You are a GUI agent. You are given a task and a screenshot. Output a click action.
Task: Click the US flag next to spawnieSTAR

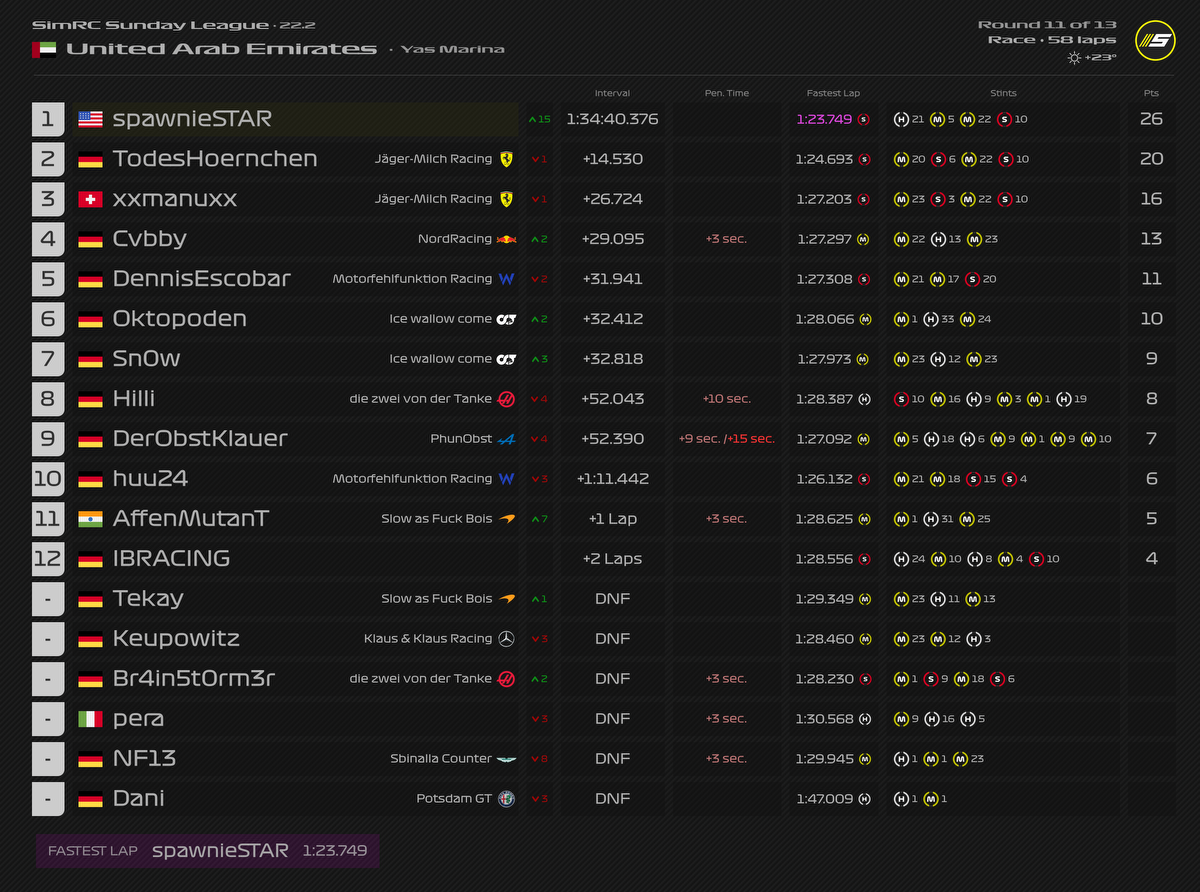point(91,119)
